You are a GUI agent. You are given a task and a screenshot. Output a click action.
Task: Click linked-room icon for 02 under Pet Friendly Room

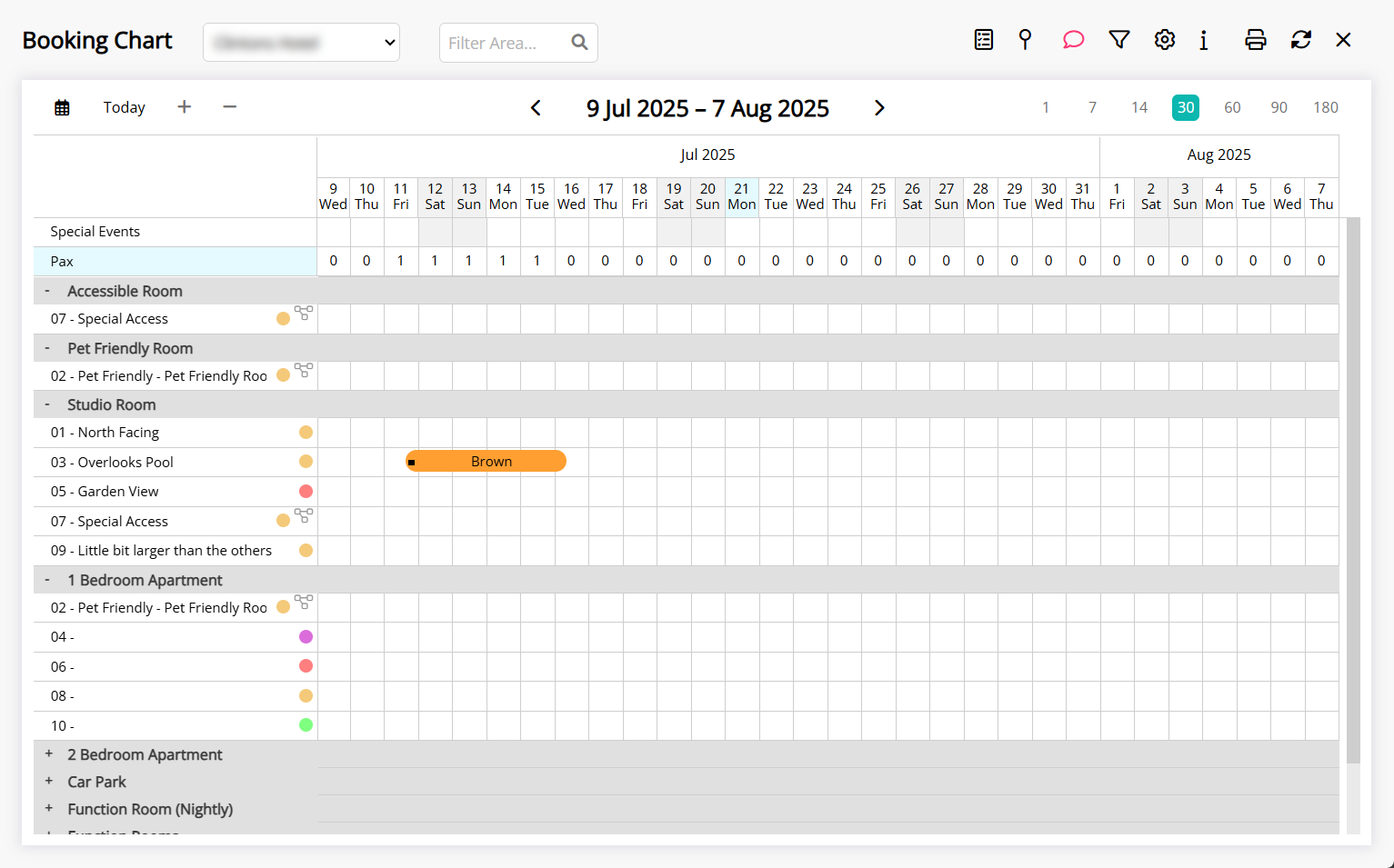(304, 370)
